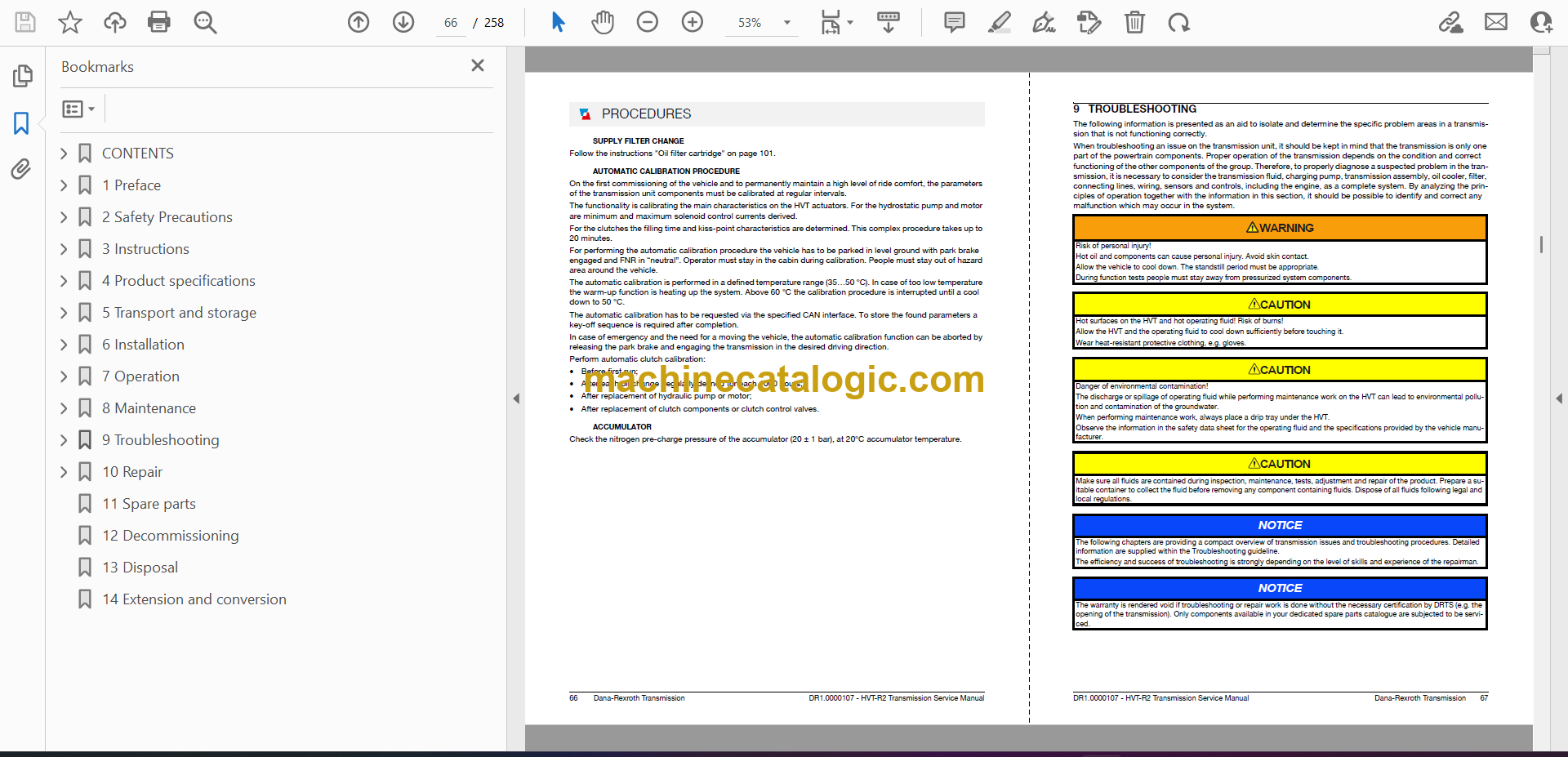
Task: Open the 13 Disposal bookmark
Action: [x=140, y=568]
